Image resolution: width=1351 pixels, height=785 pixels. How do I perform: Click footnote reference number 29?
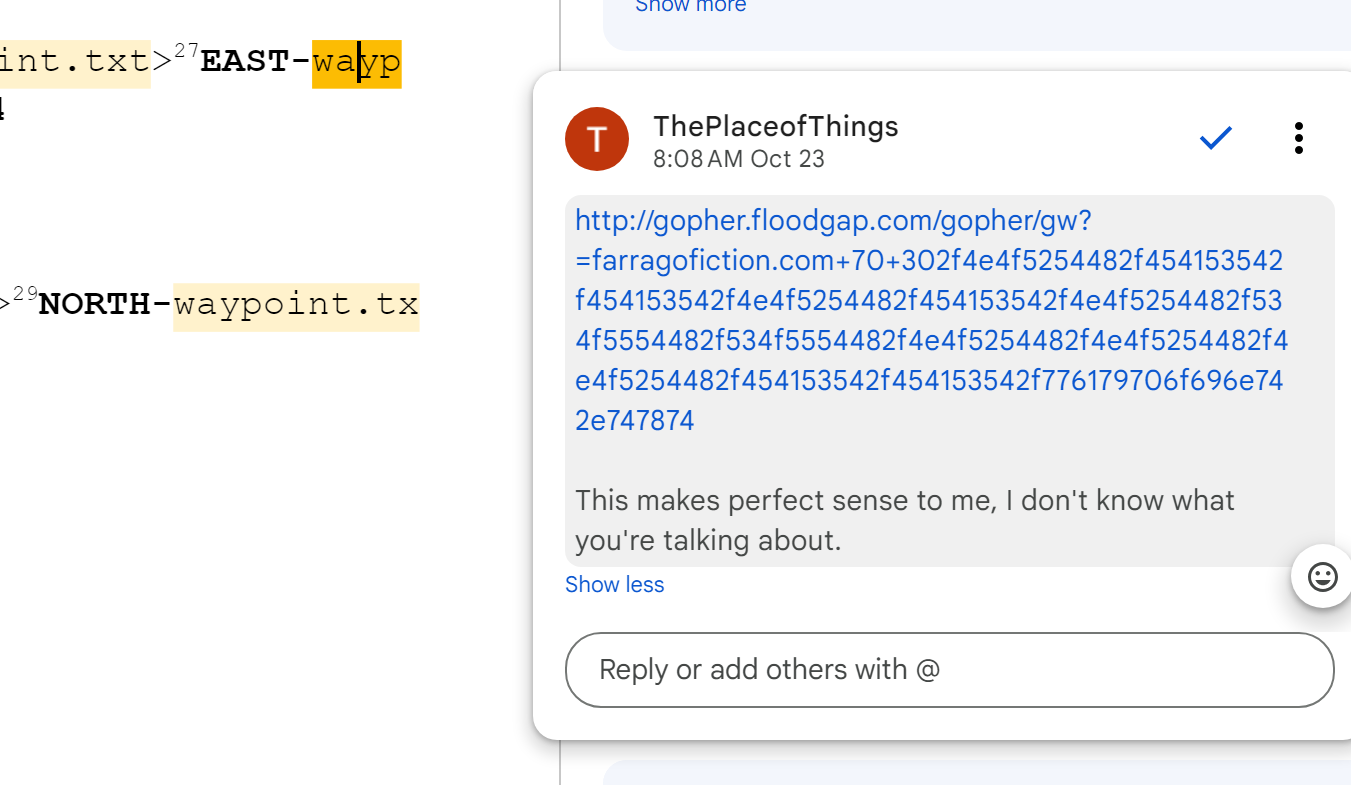coord(25,293)
